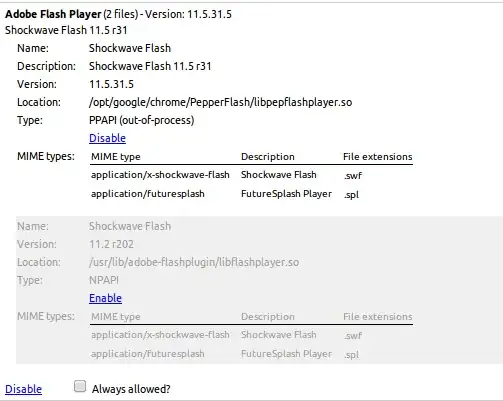Enable the NPAPI Shockwave Flash plugin

[x=105, y=298]
